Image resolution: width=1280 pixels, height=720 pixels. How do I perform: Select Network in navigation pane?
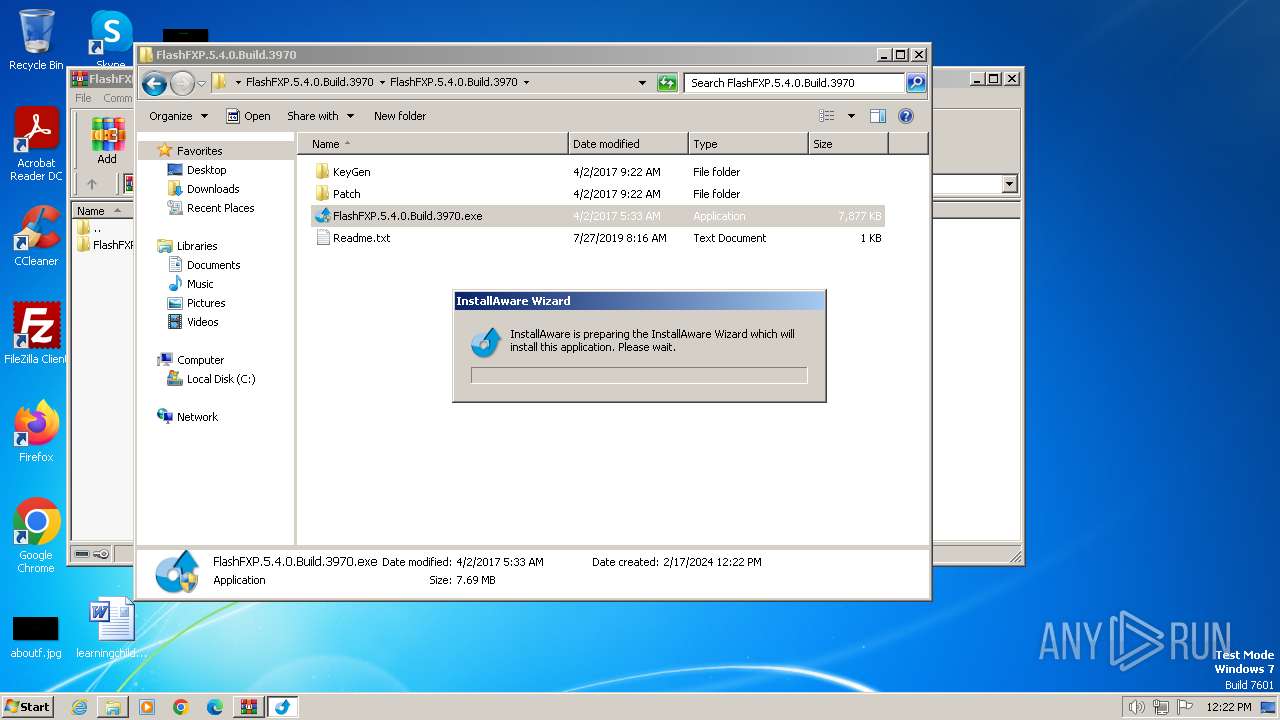pyautogui.click(x=197, y=417)
